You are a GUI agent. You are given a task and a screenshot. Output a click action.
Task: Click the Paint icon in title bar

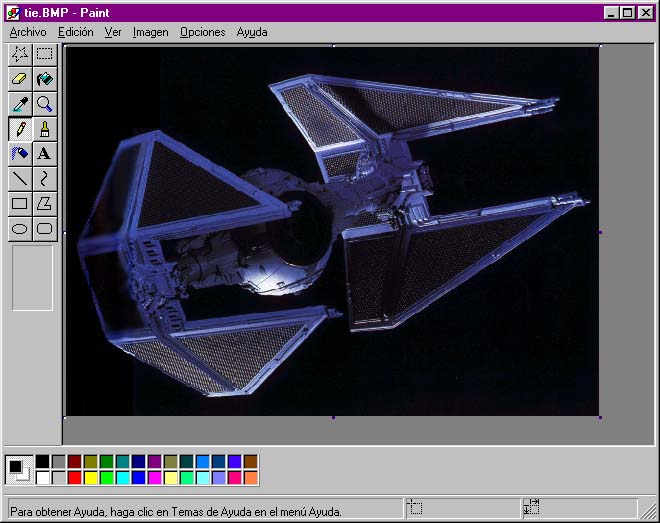(x=13, y=13)
